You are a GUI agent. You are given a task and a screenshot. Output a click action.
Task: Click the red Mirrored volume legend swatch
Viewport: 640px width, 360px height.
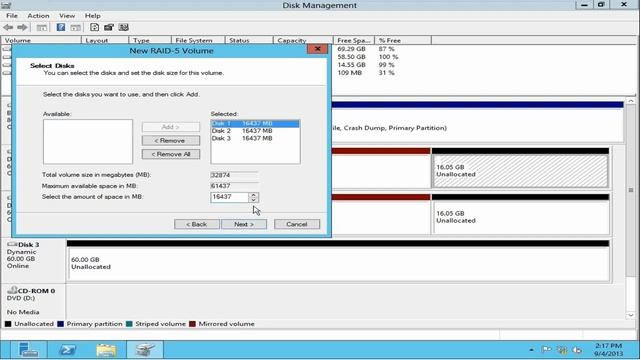(192, 324)
